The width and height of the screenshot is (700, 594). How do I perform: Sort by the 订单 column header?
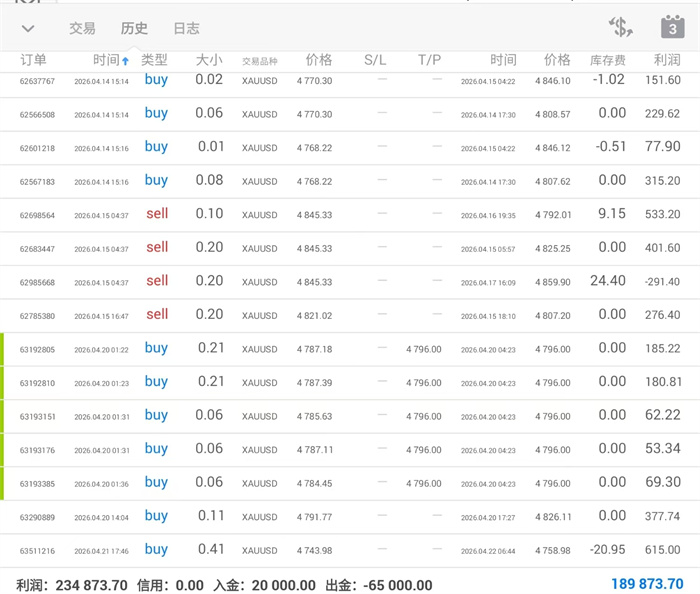coord(33,60)
